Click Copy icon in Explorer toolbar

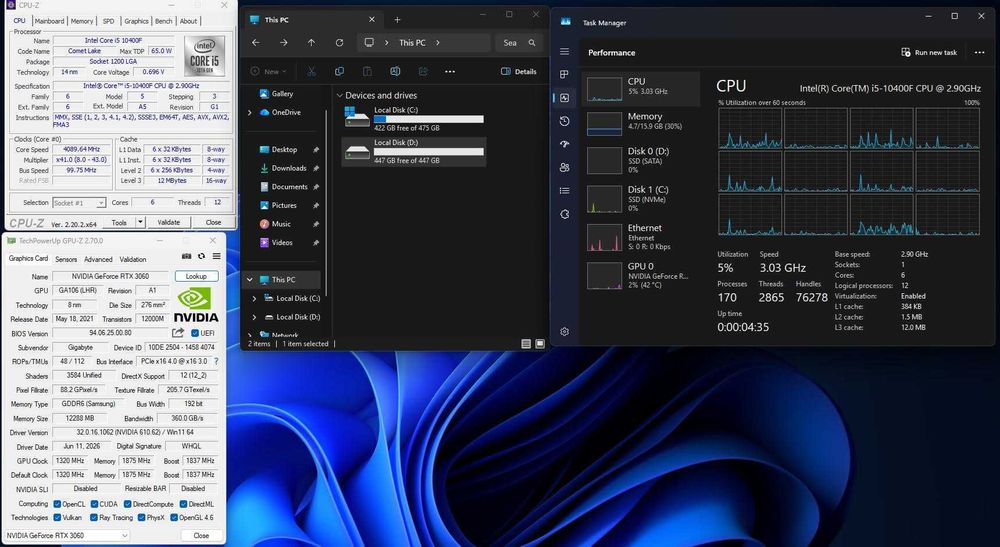(339, 71)
